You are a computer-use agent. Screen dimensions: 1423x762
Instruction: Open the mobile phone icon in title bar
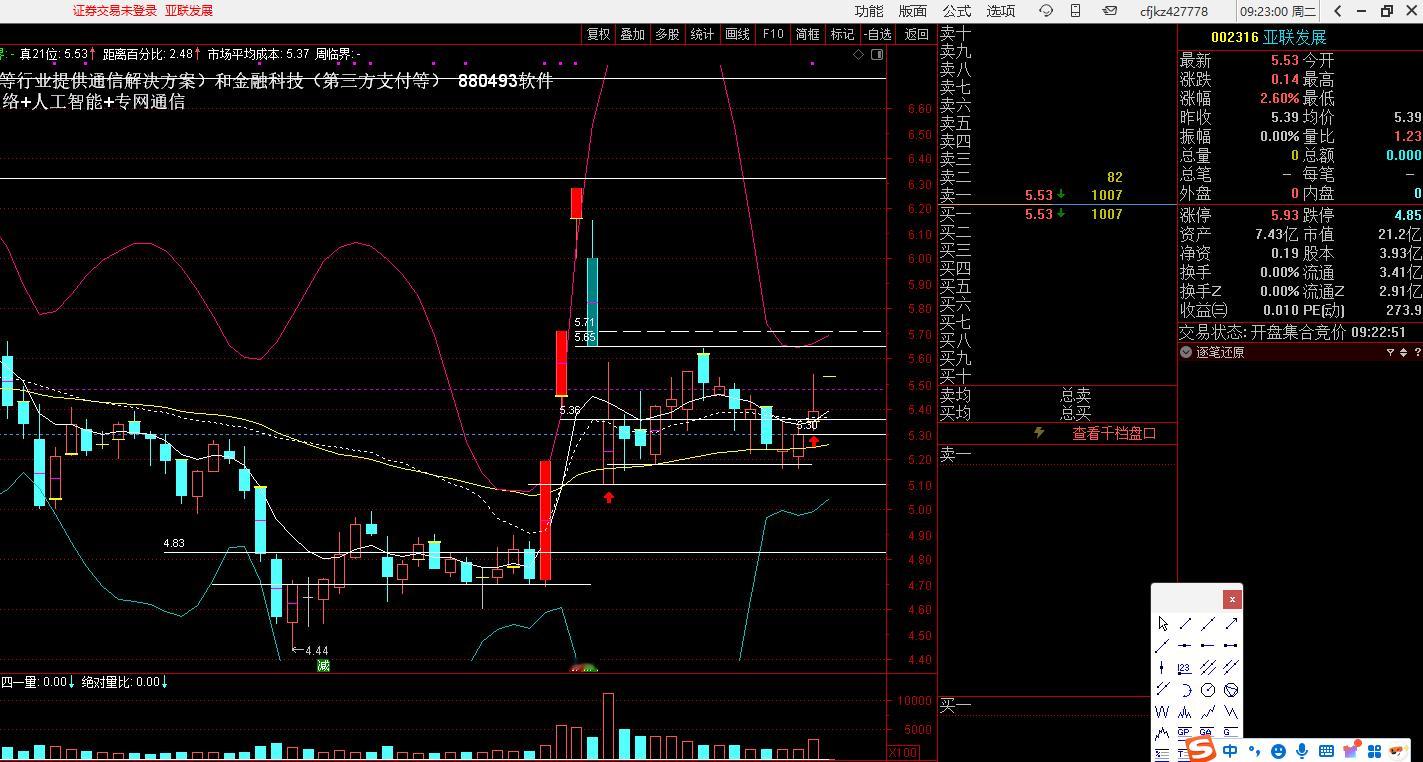point(1076,11)
